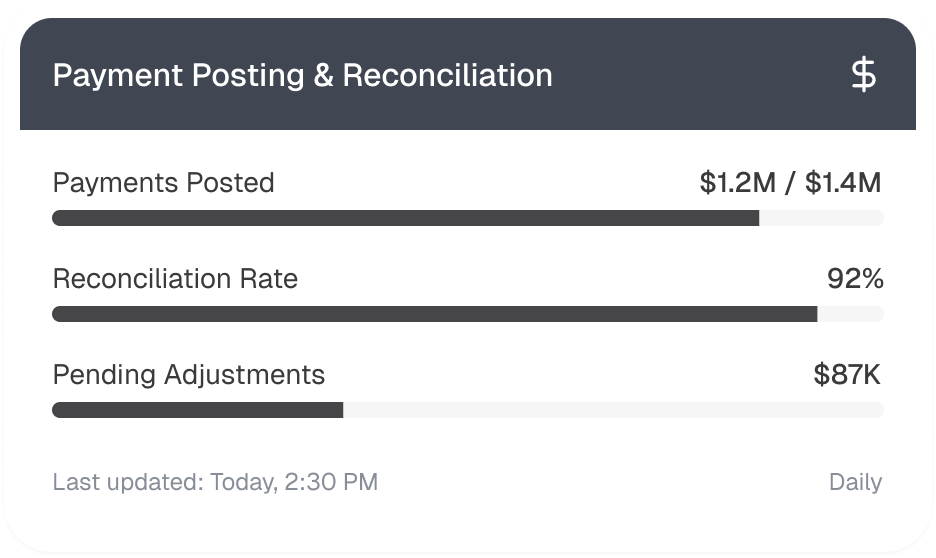Image resolution: width=936 pixels, height=558 pixels.
Task: Select the Pending Adjustments label
Action: 188,375
